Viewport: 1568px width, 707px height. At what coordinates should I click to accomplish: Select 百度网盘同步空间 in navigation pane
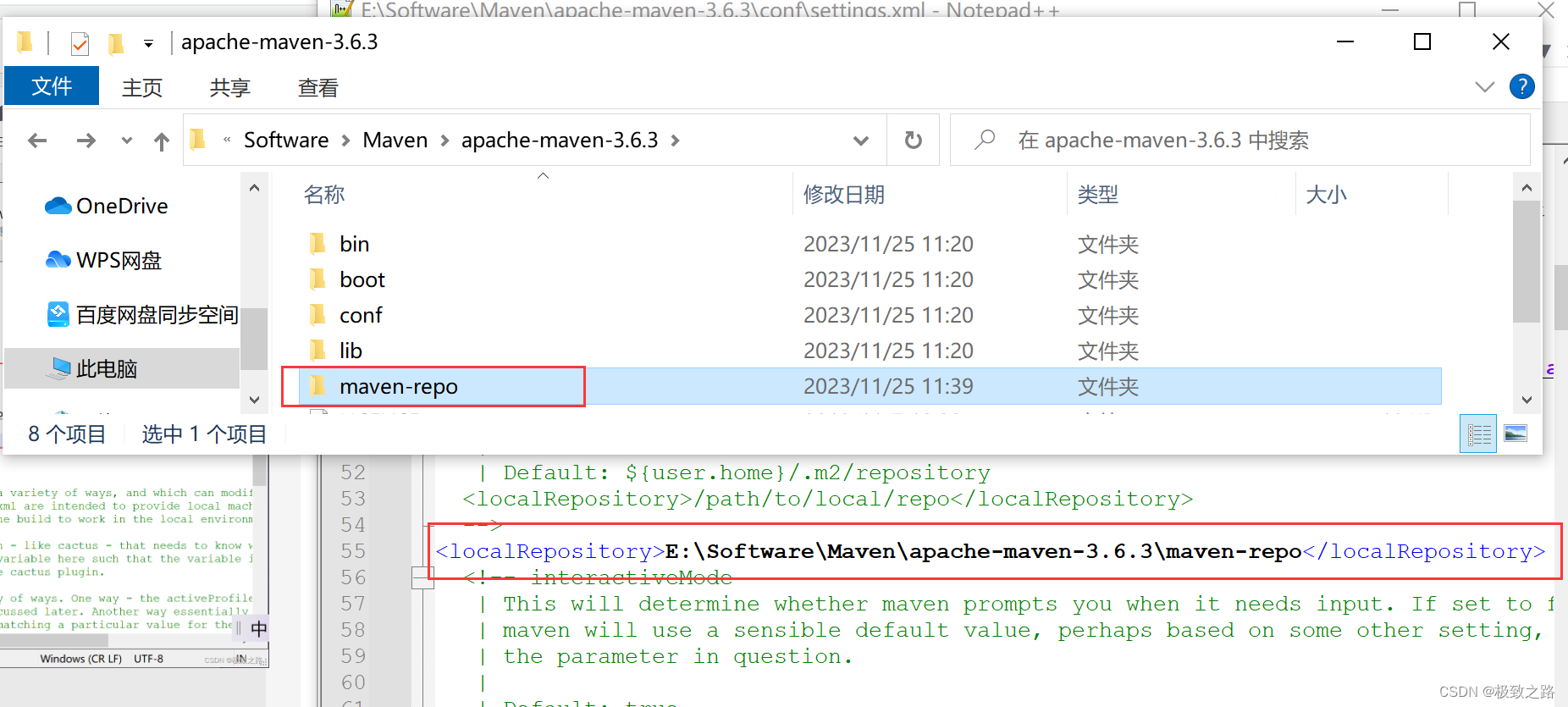142,315
